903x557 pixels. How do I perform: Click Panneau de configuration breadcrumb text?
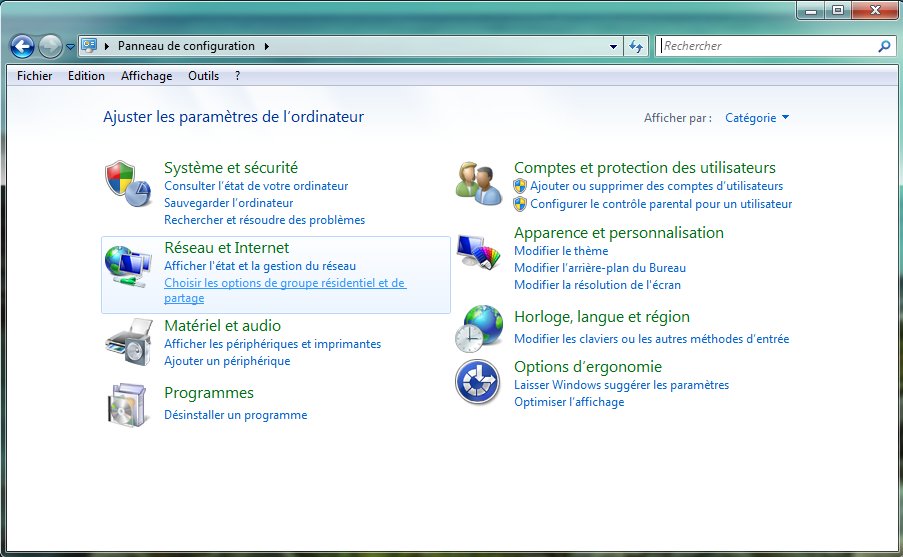[186, 46]
